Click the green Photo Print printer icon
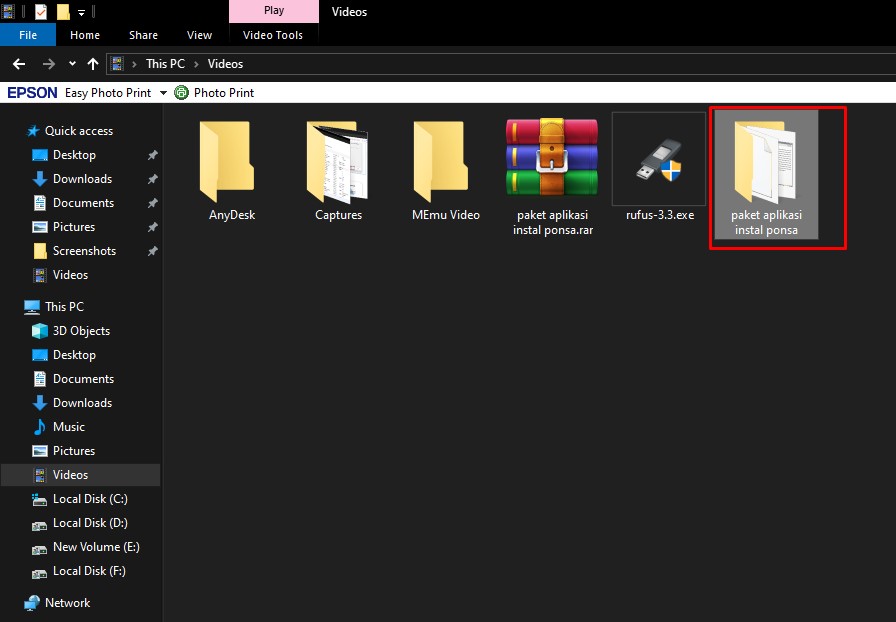This screenshot has width=896, height=622. [181, 92]
